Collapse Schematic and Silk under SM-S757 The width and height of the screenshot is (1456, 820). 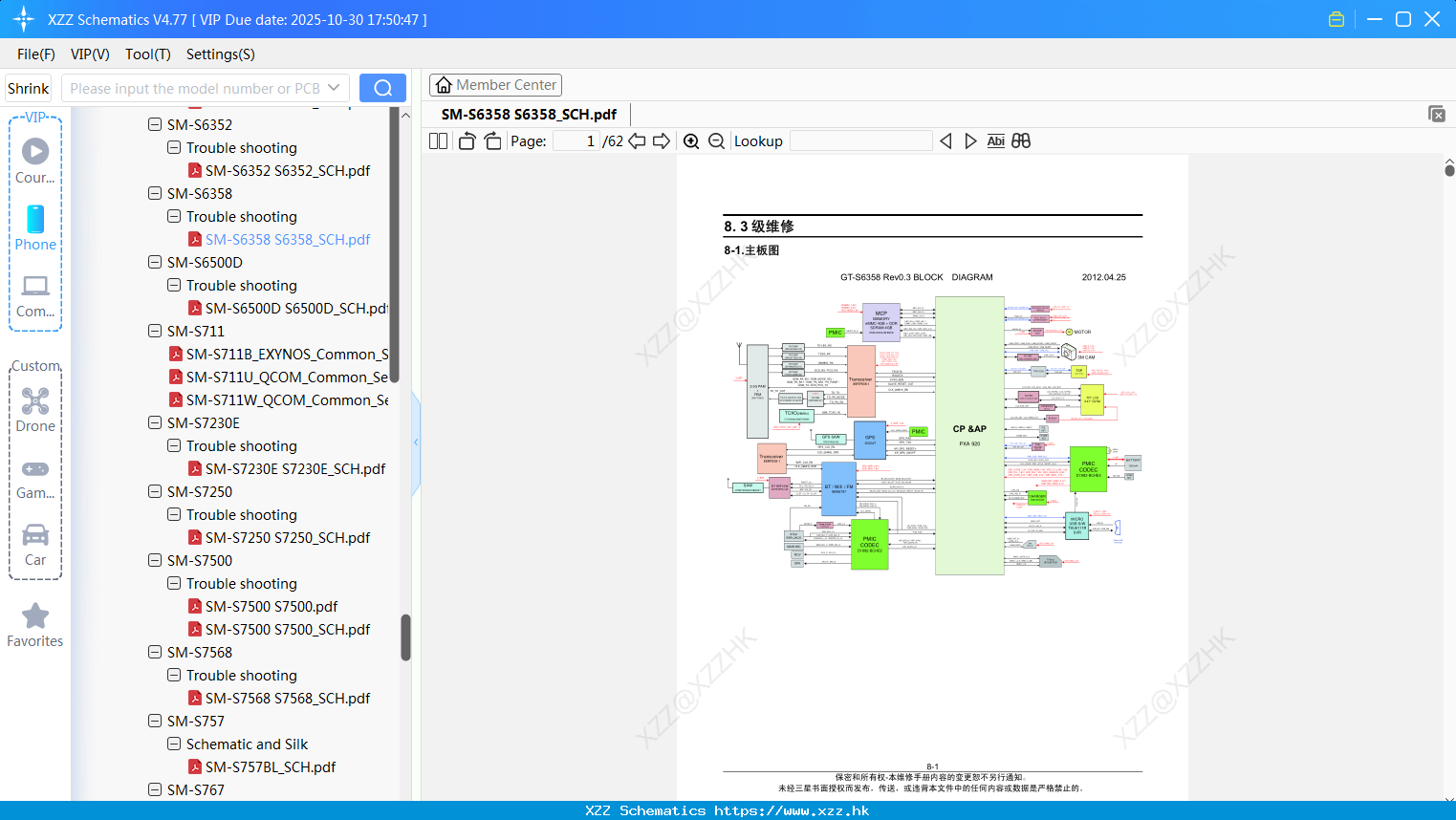[x=174, y=744]
